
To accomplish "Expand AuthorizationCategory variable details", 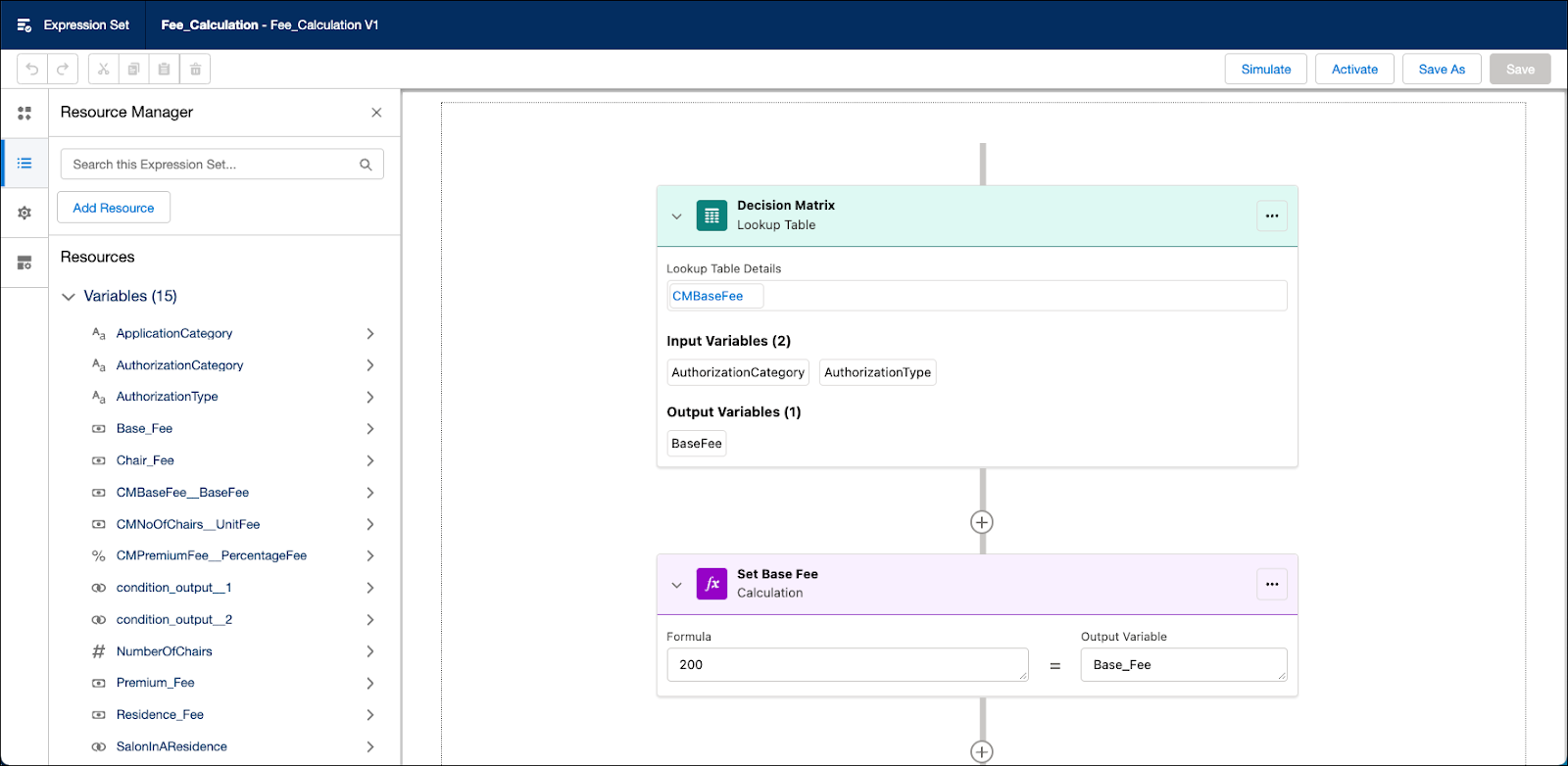I will (370, 365).
